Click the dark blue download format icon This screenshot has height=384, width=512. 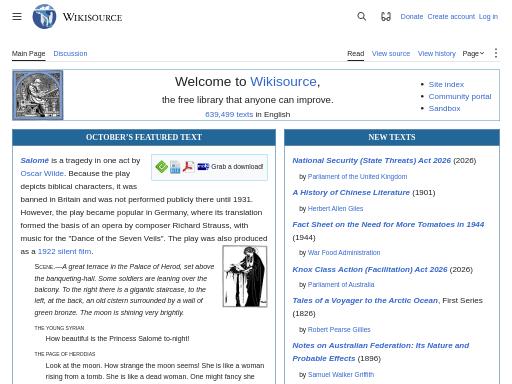point(203,167)
